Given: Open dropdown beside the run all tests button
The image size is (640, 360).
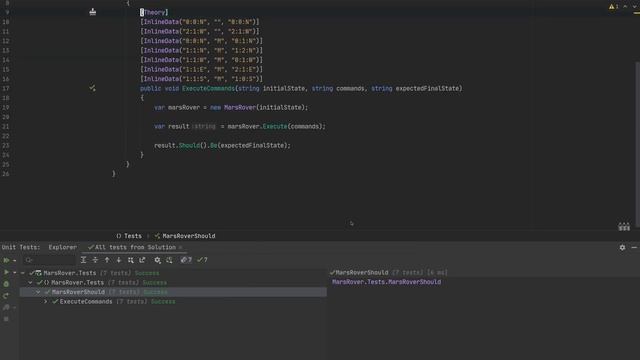Looking at the screenshot, I should 15,260.
